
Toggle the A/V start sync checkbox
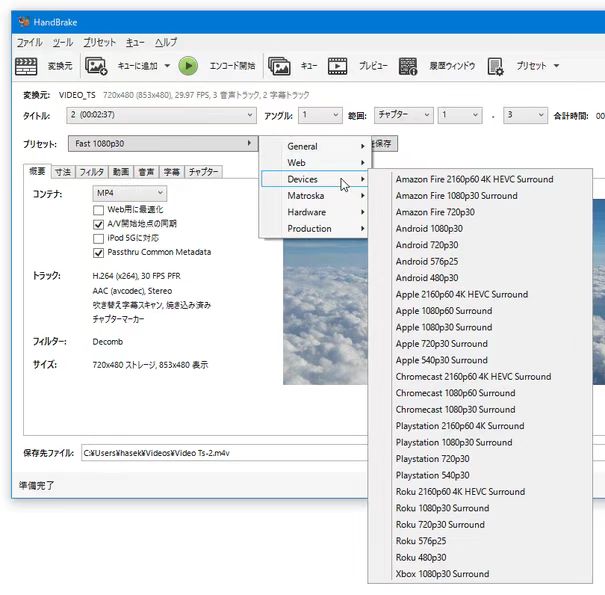(98, 224)
